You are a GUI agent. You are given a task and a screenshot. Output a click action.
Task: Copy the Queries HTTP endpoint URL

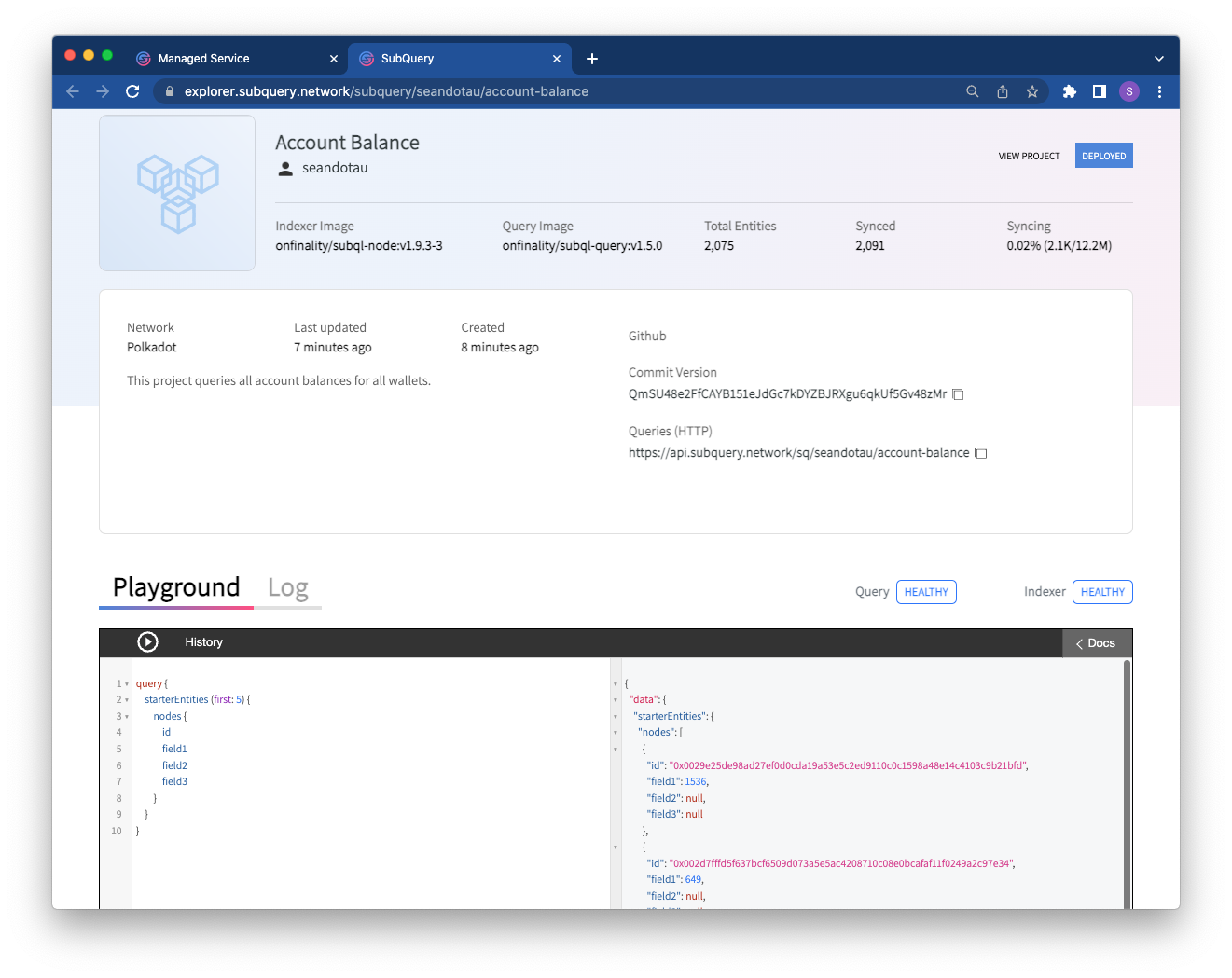[x=980, y=453]
